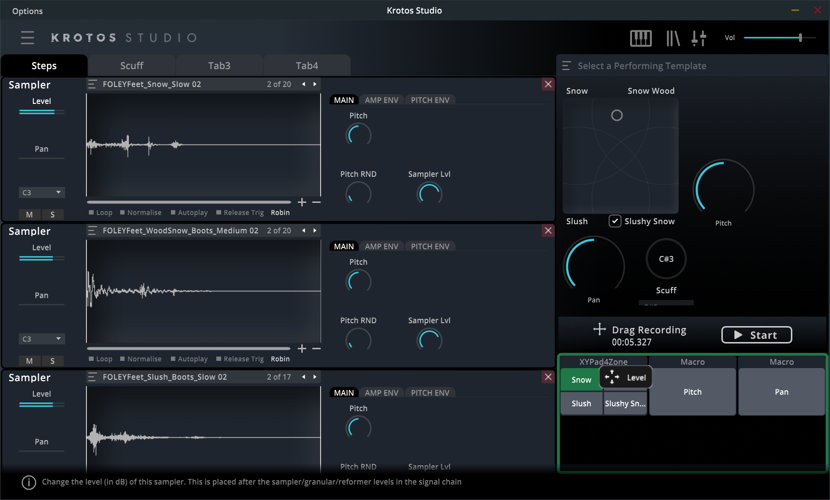Adjust the first sampler Level slider
Image resolution: width=830 pixels, height=500 pixels.
coord(41,112)
